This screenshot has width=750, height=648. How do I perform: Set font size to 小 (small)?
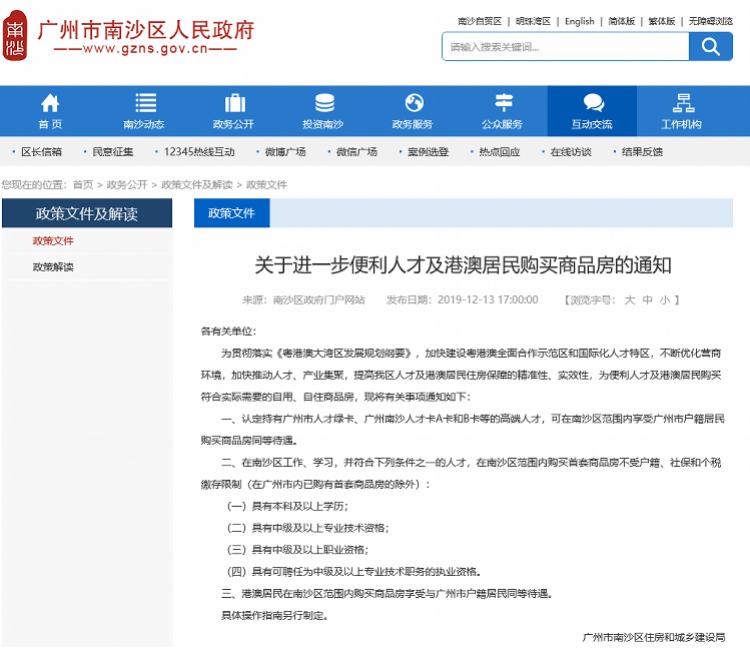click(664, 299)
